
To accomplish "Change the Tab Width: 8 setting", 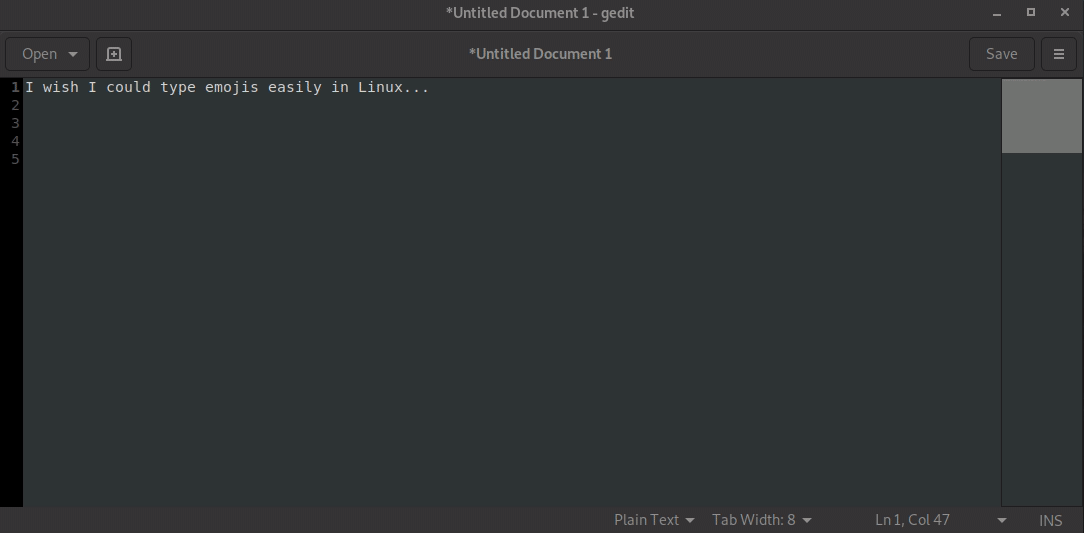I will tap(761, 520).
